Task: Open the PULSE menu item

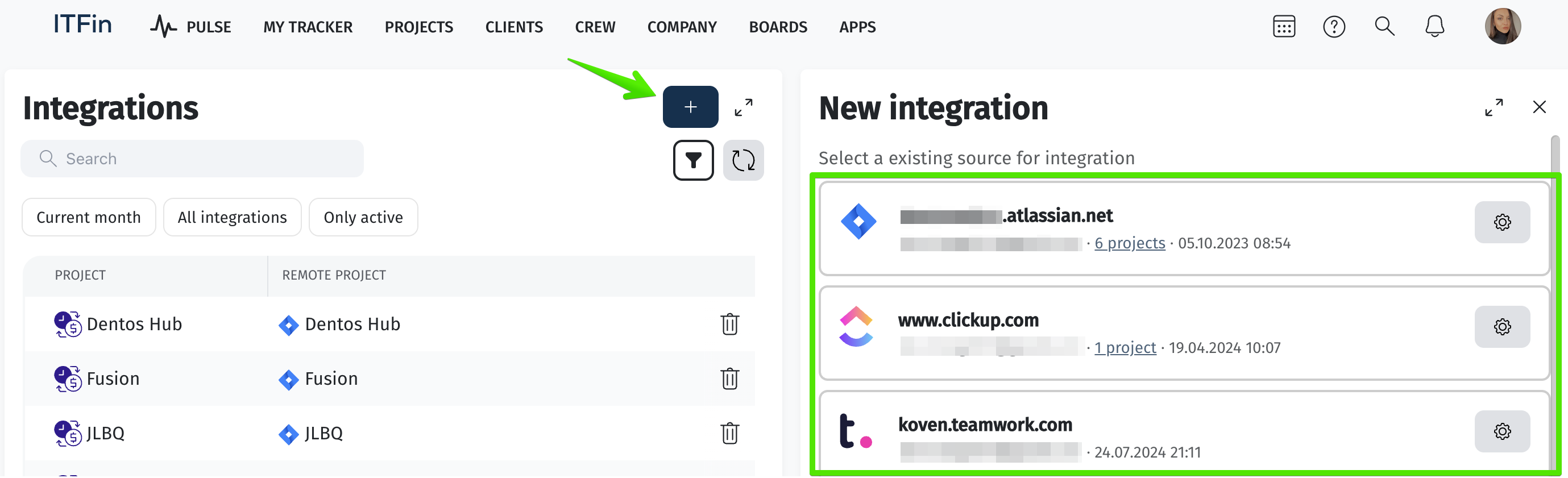Action: coord(190,27)
